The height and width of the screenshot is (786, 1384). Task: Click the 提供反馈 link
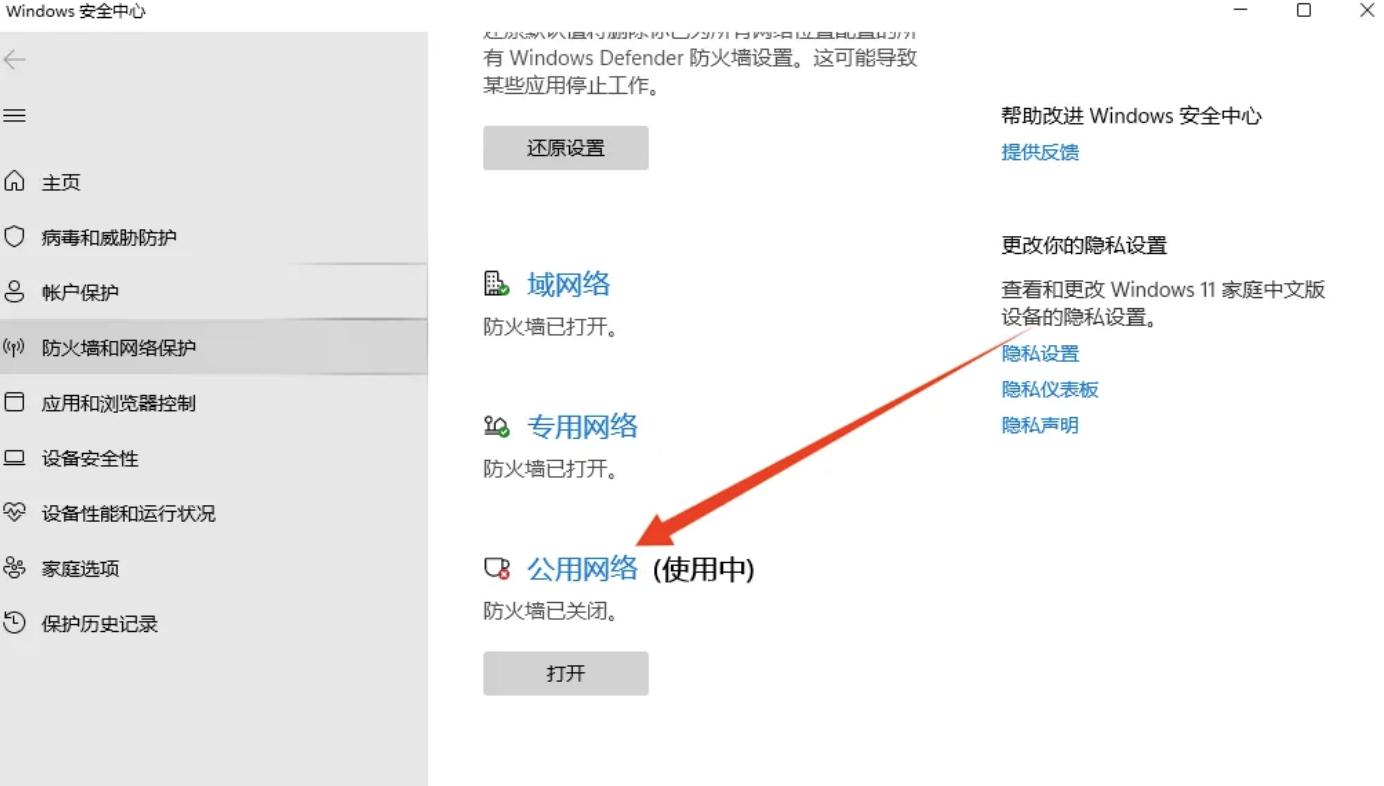click(x=1040, y=152)
